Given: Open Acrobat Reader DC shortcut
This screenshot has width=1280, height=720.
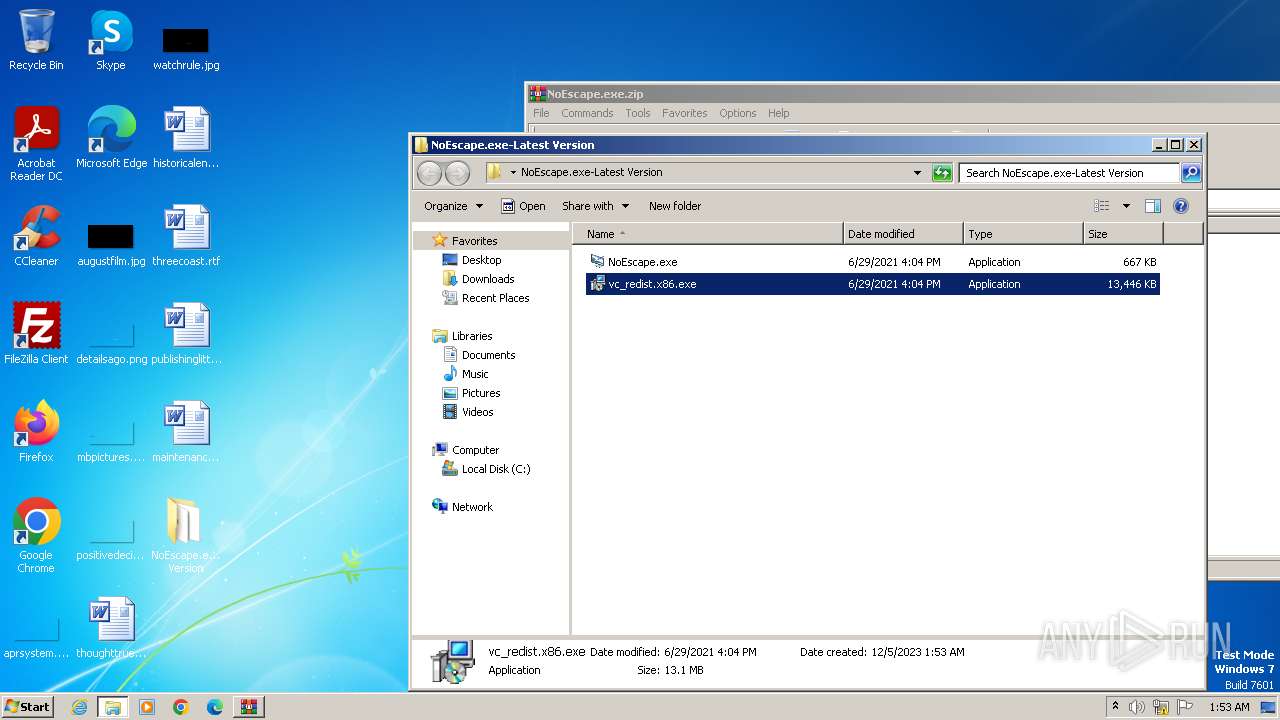Looking at the screenshot, I should pyautogui.click(x=36, y=143).
